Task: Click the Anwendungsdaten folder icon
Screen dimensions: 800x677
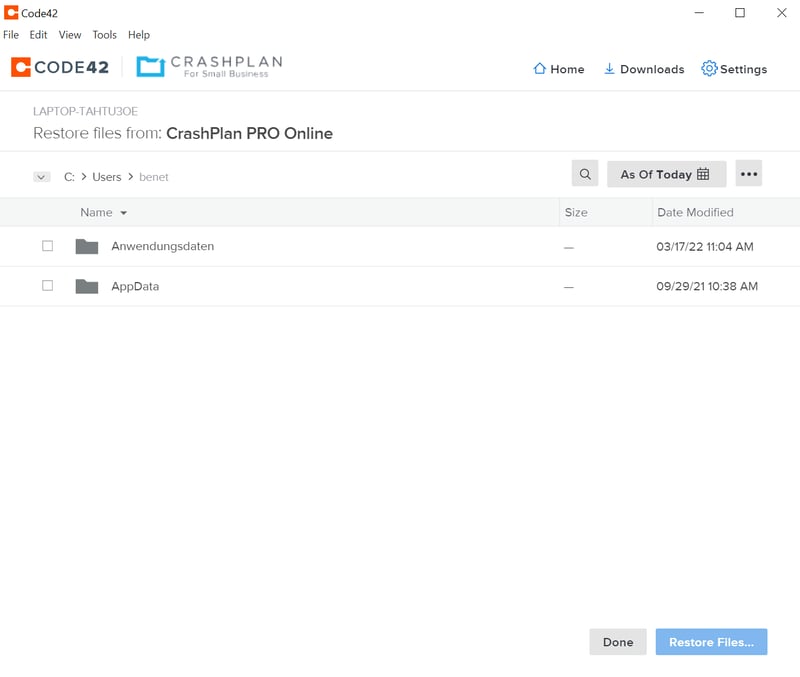Action: coord(87,246)
